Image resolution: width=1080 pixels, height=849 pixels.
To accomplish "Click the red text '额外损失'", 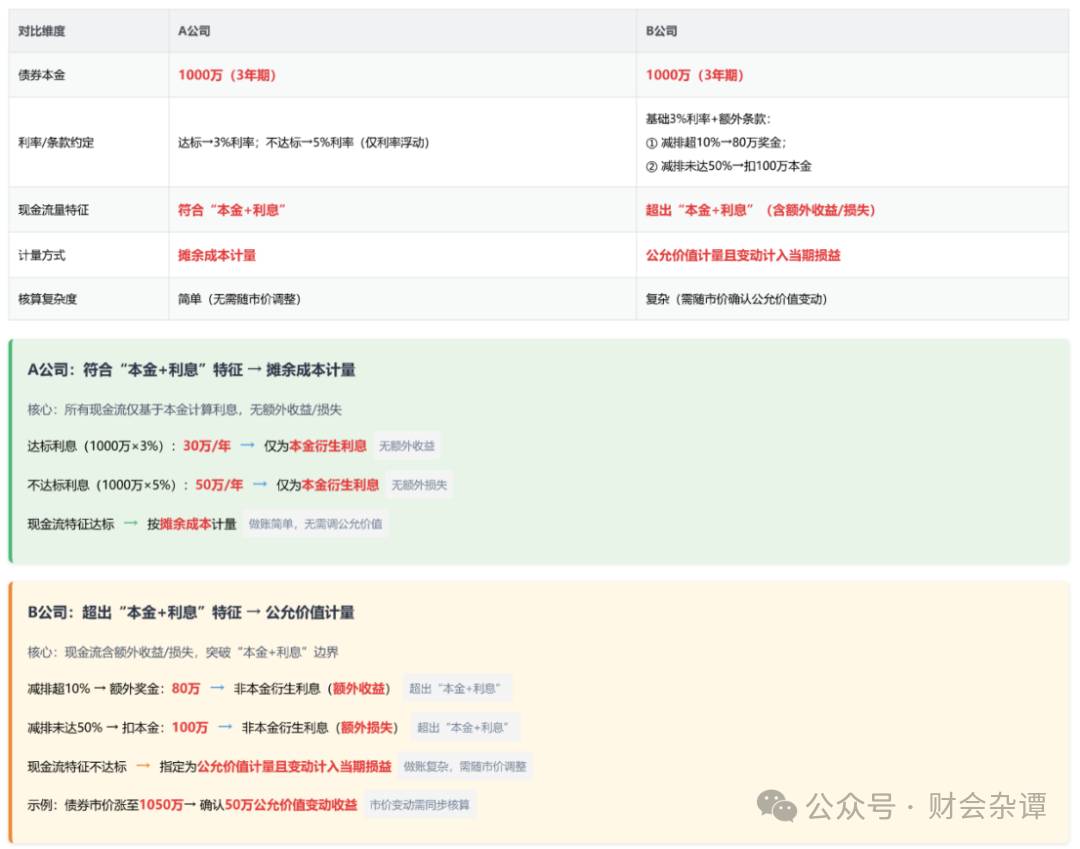I will (x=367, y=728).
